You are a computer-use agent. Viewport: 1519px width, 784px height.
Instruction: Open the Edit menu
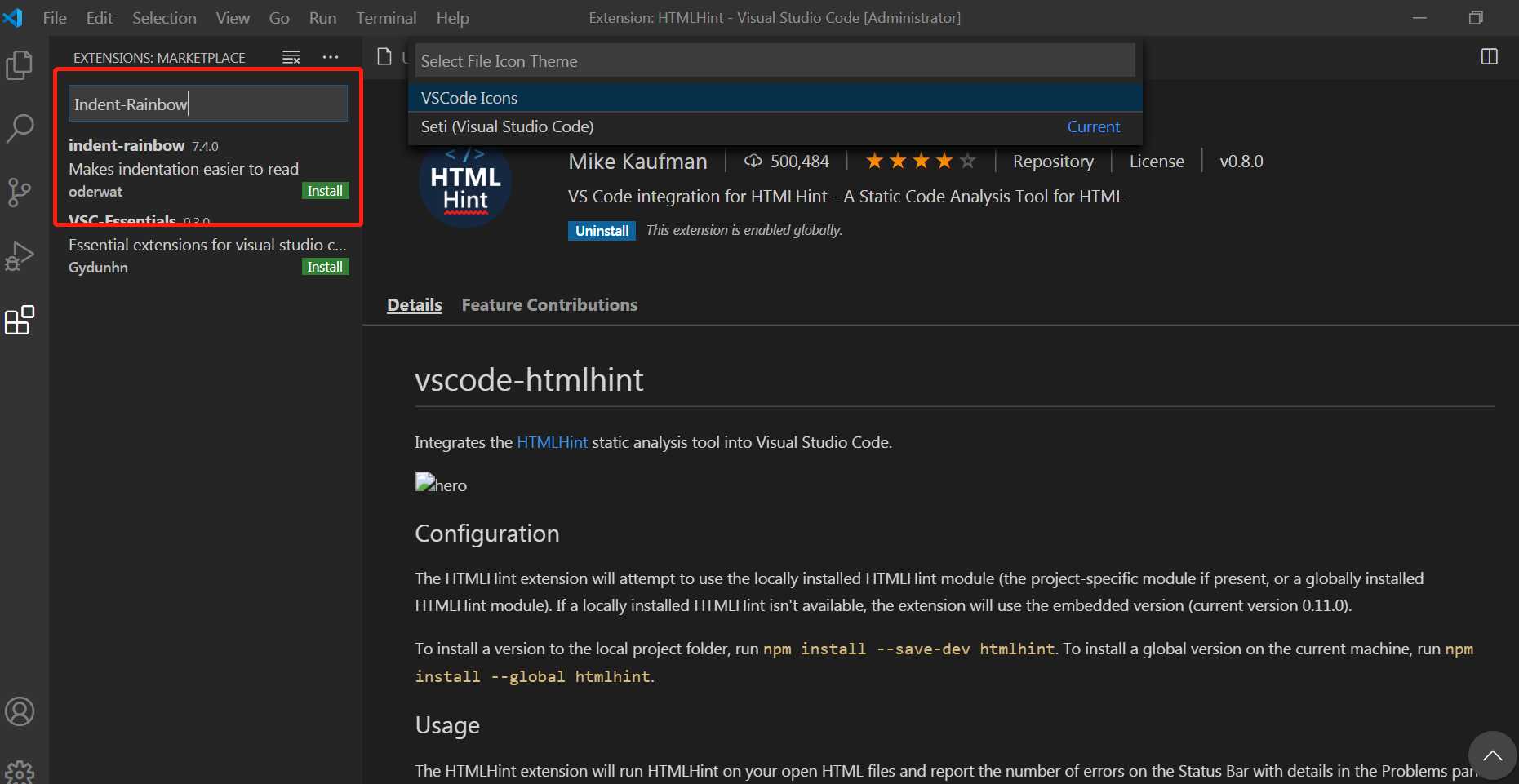pos(100,18)
